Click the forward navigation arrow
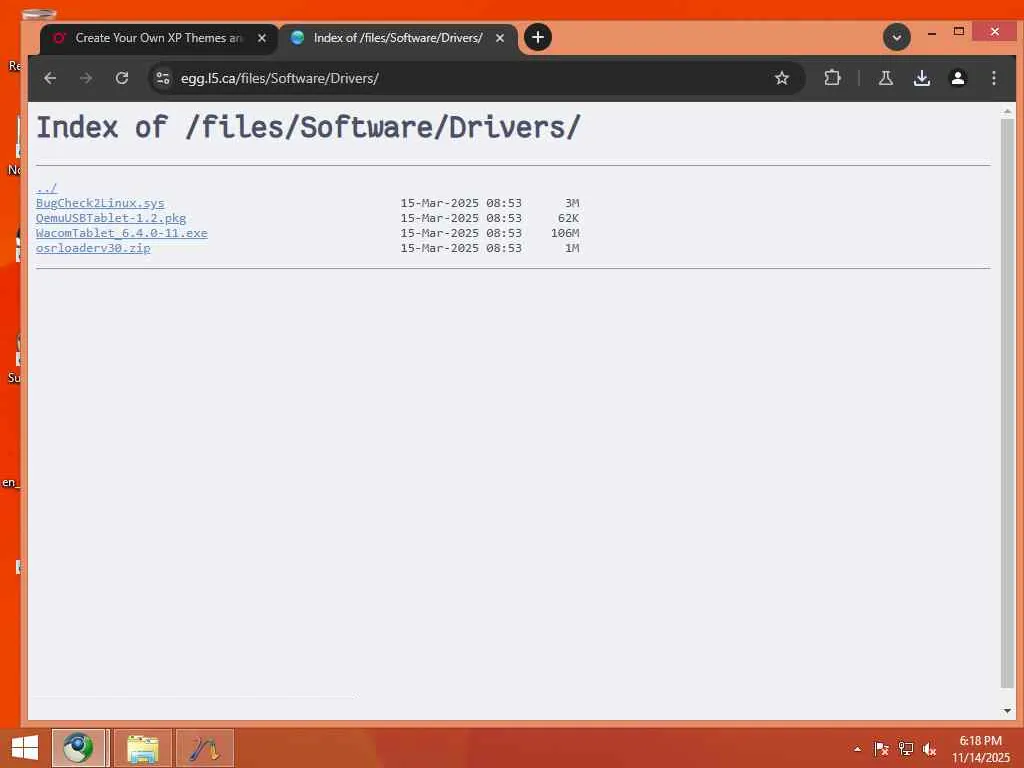 coord(86,78)
